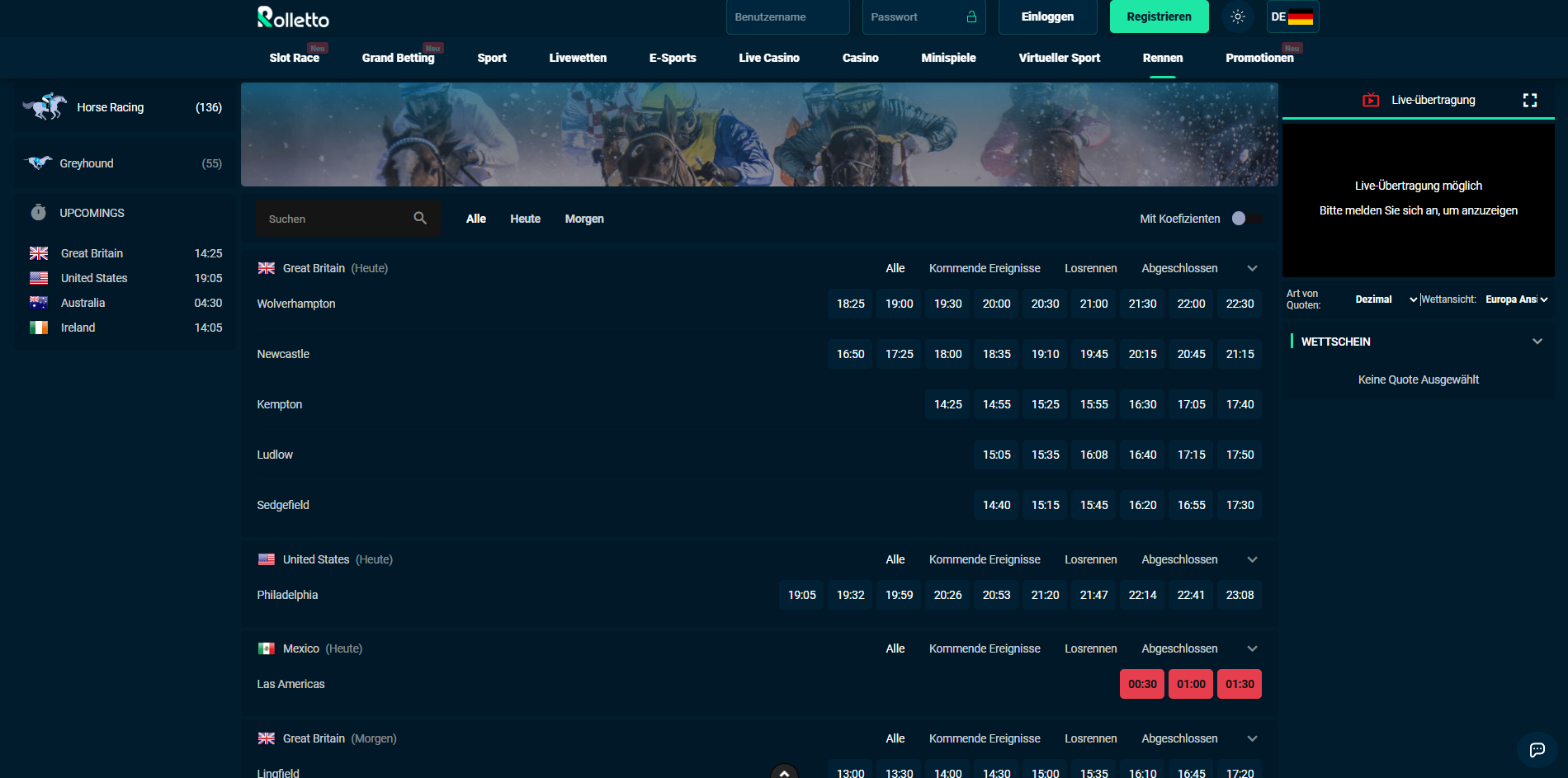This screenshot has height=778, width=1568.
Task: Collapse the Wettschein panel
Action: [1537, 342]
